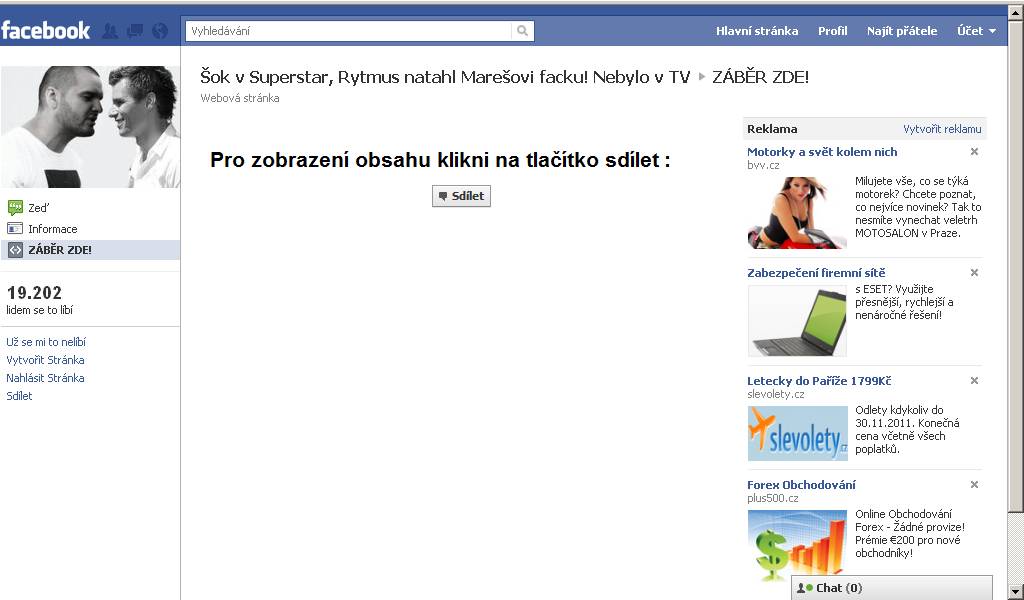1024x600 pixels.
Task: Click Vytvořit Stránka link
Action: [x=45, y=360]
